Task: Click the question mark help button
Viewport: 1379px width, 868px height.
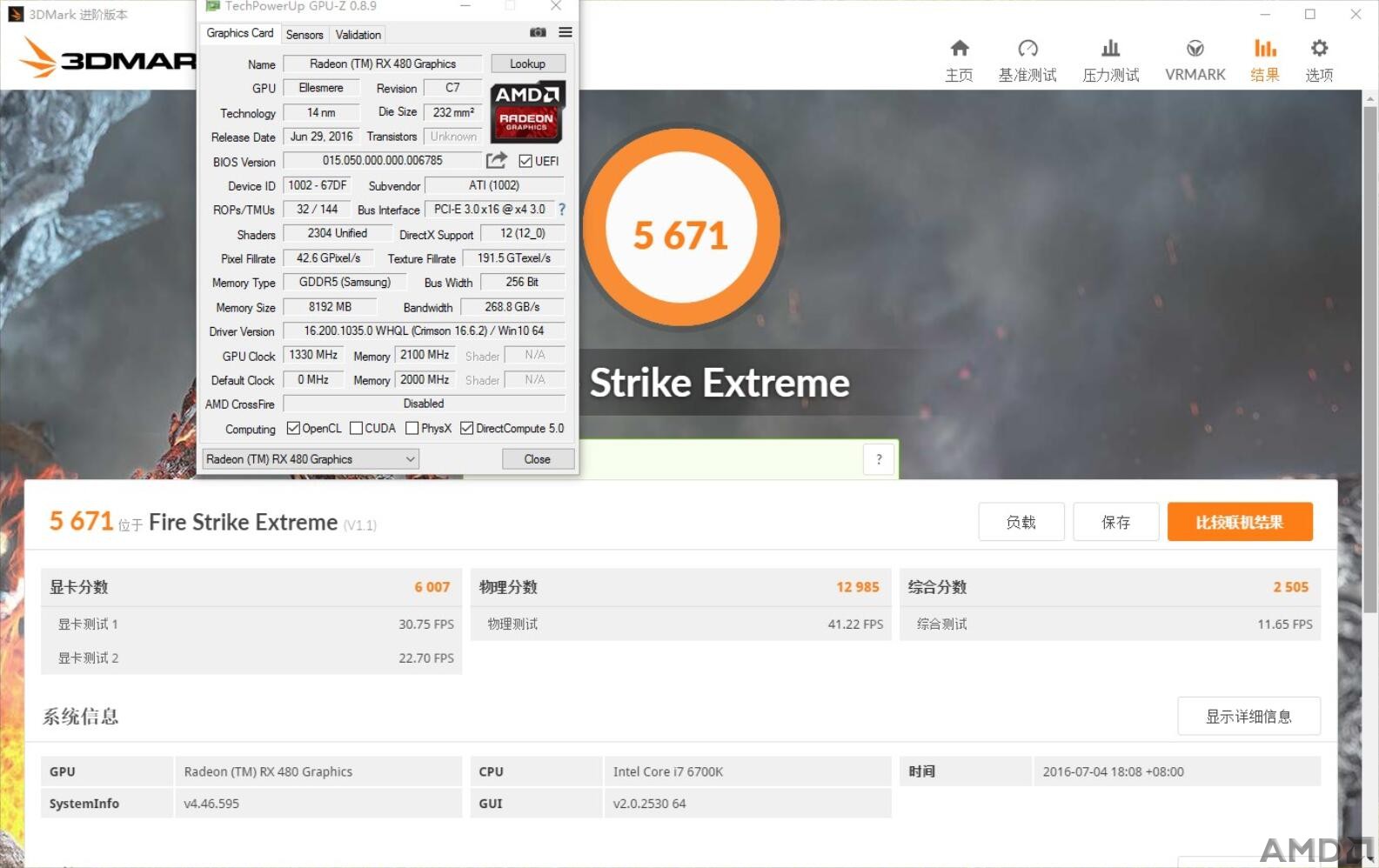Action: 879,459
